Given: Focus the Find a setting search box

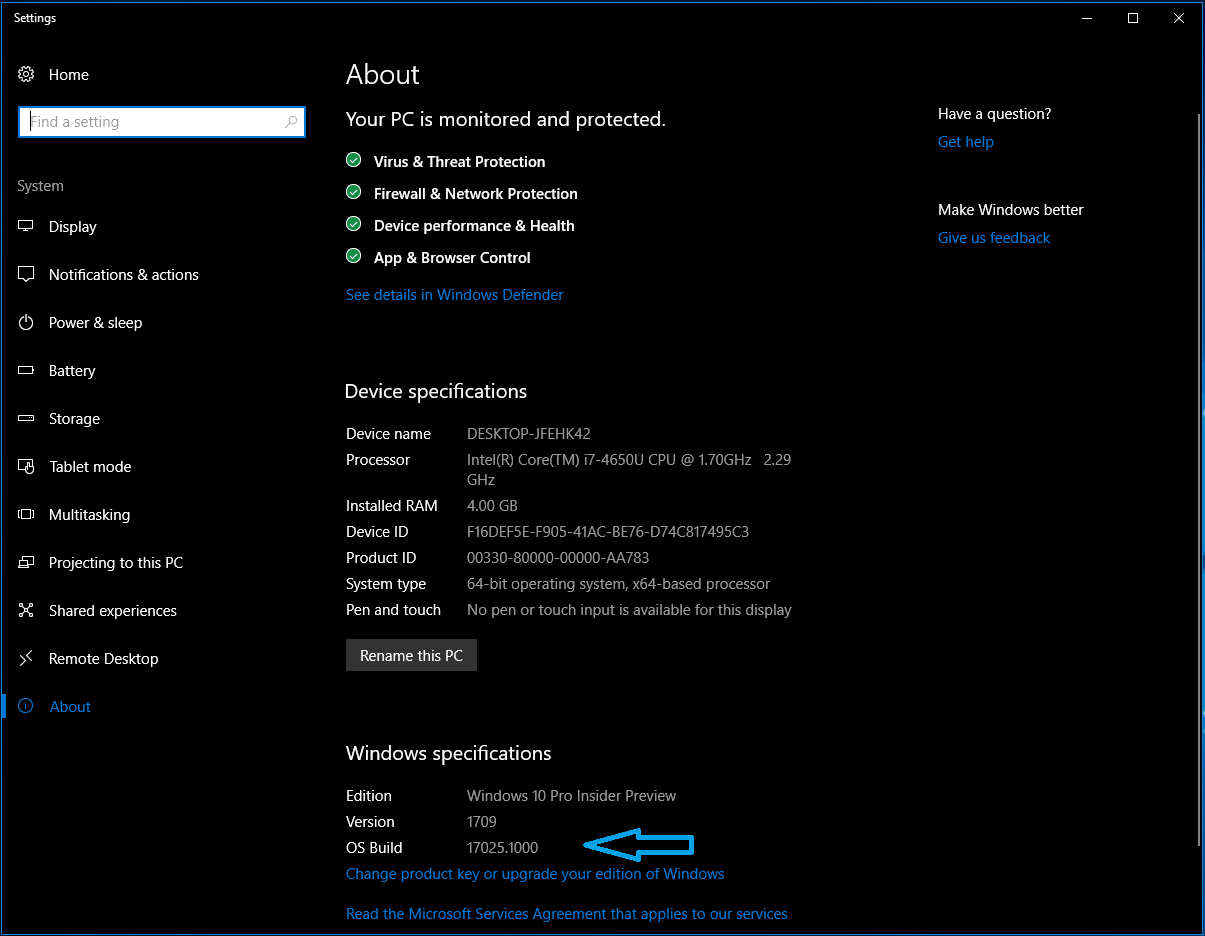Looking at the screenshot, I should (150, 122).
